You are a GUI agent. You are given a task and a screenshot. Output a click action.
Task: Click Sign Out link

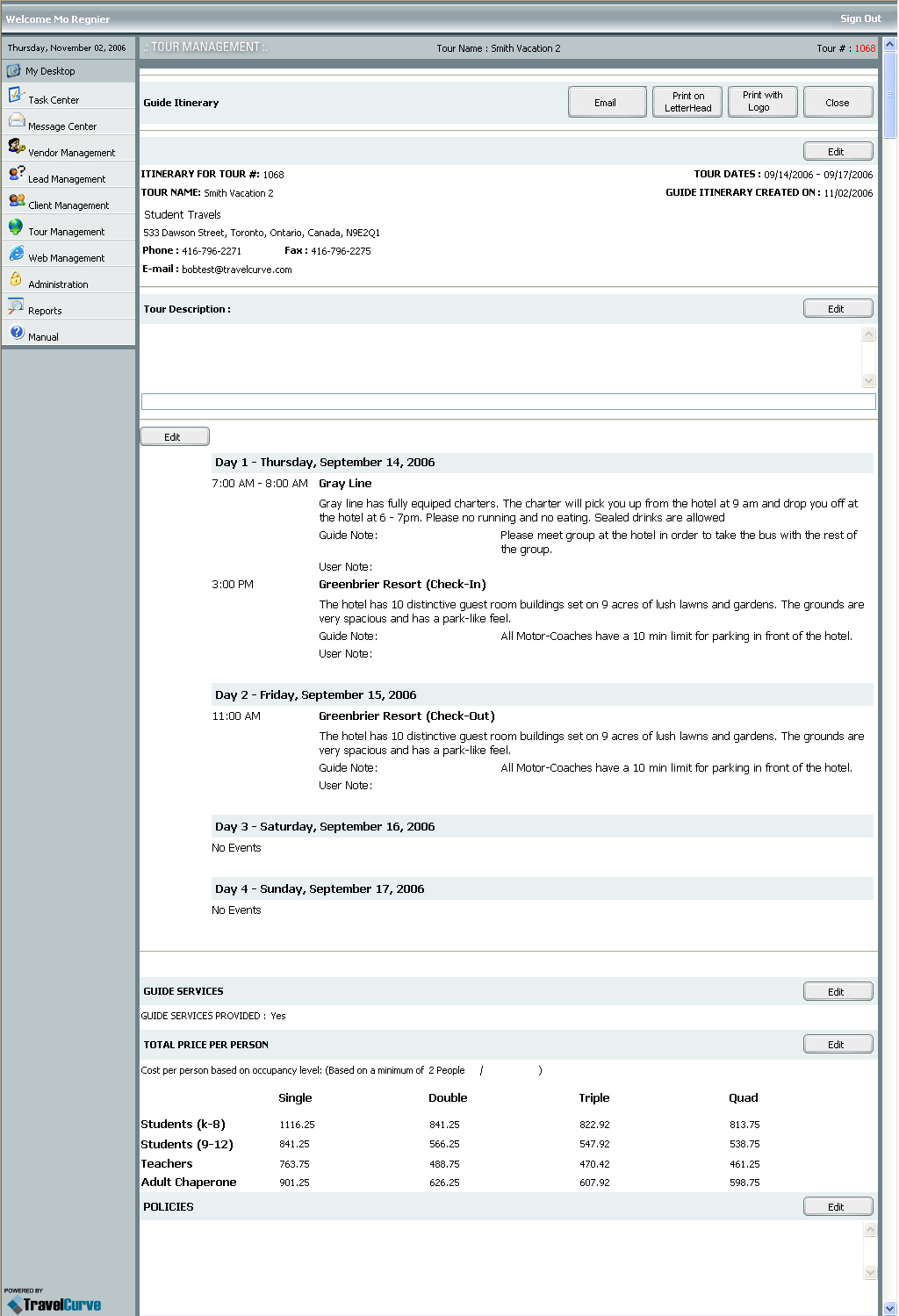pyautogui.click(x=859, y=18)
